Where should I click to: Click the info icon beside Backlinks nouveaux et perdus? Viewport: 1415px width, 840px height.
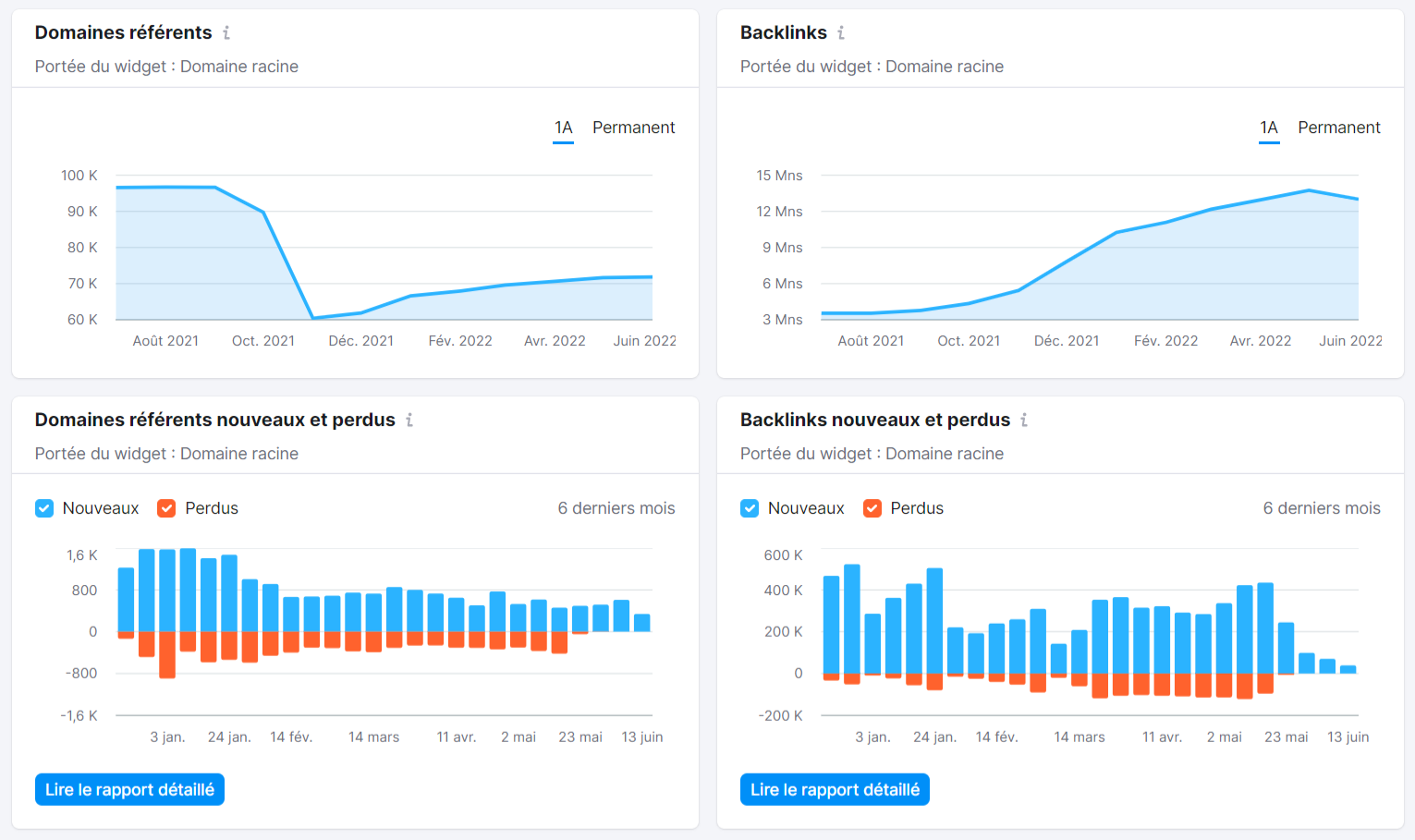1023,420
